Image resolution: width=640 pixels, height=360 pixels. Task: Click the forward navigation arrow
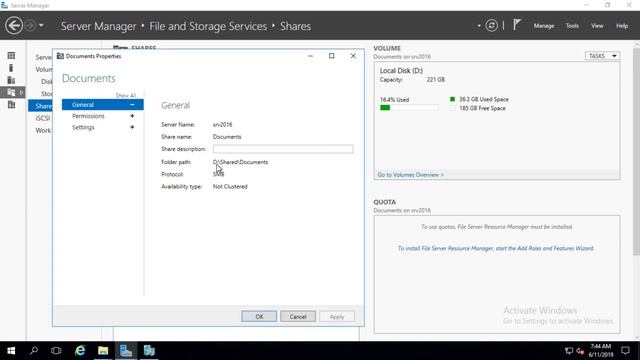(30, 26)
